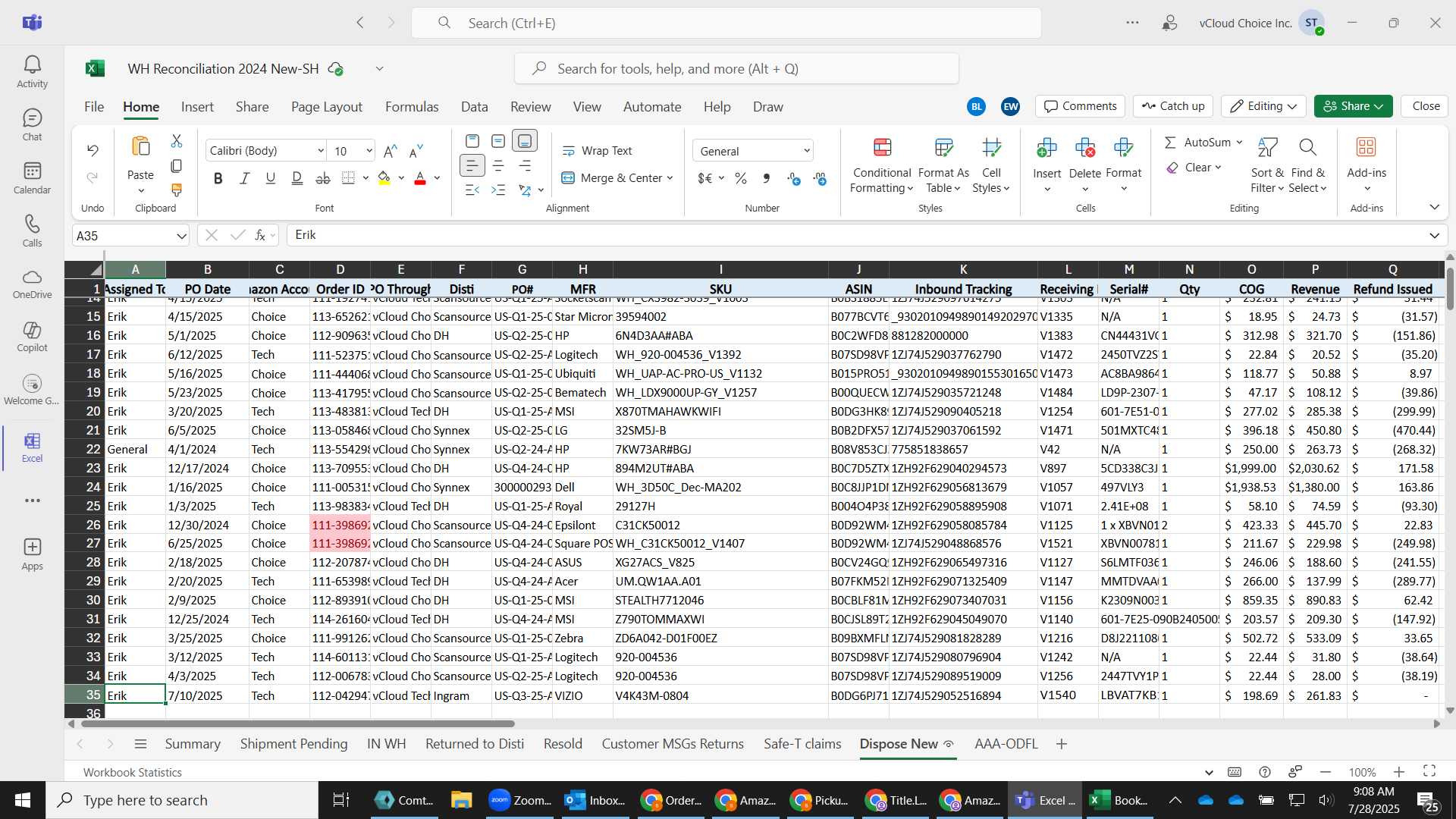Click the Close button beside Share
The width and height of the screenshot is (1456, 819).
1426,106
